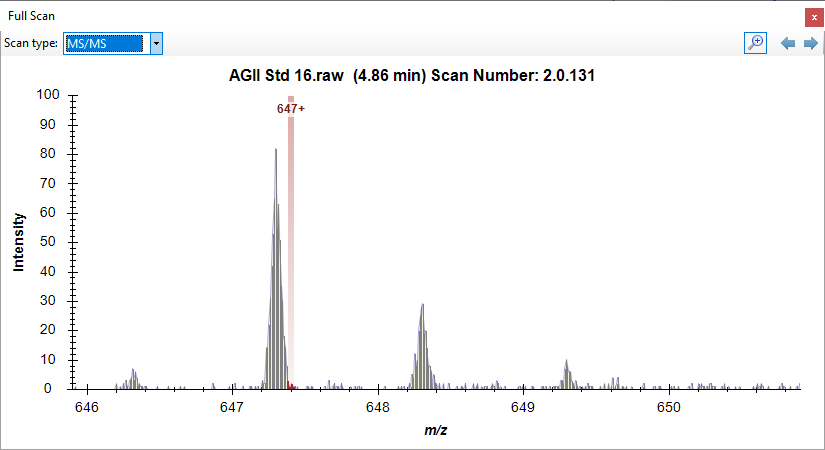Close the Full Scan window
Screen dimensions: 825x450
coord(814,17)
